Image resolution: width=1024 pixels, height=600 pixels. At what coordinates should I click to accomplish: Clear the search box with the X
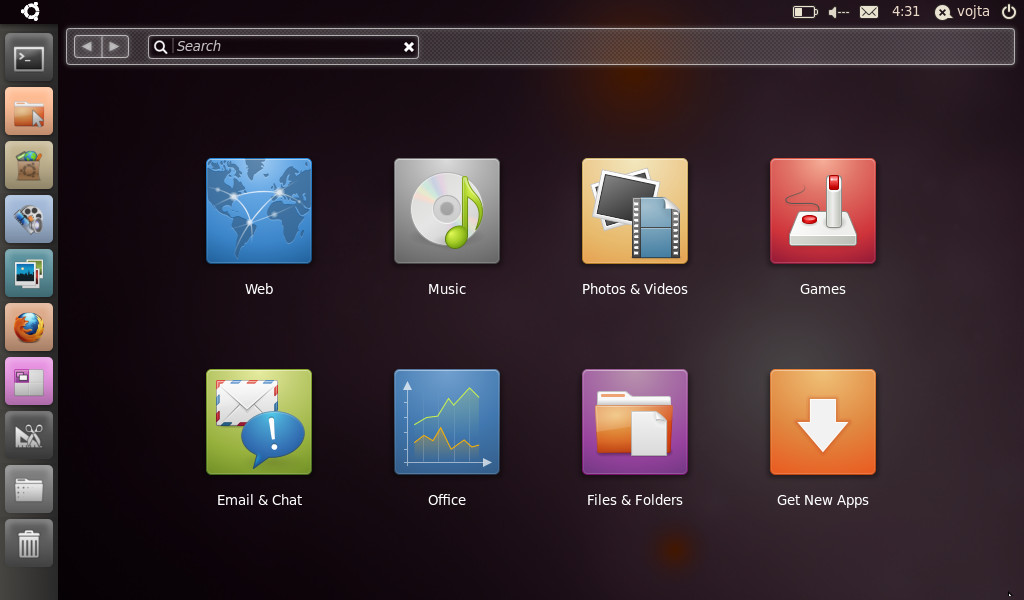[x=408, y=47]
